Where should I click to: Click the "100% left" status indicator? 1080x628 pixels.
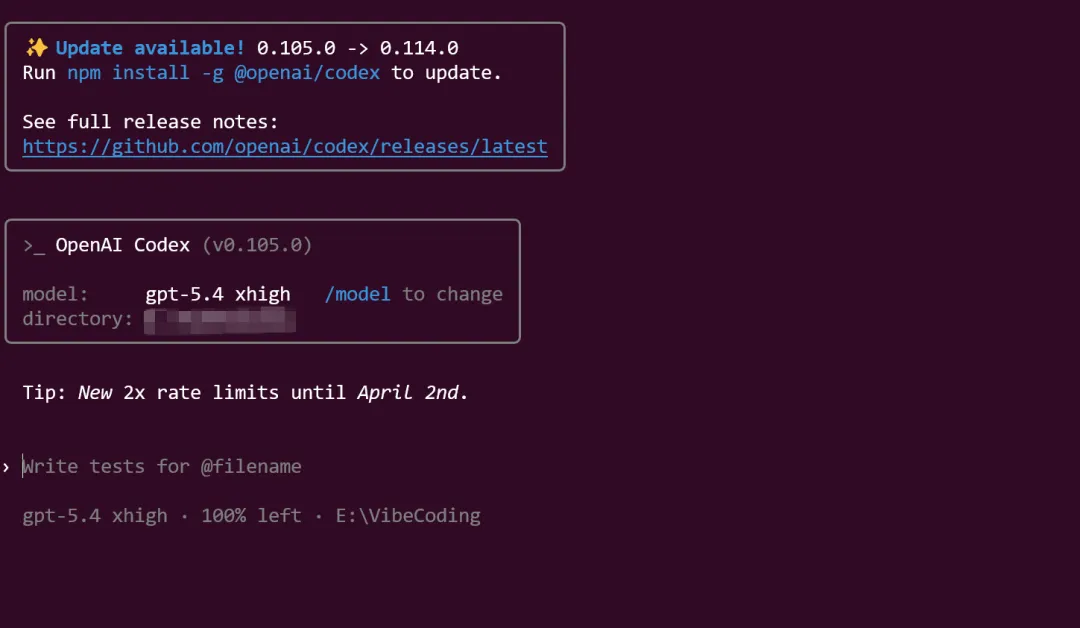point(251,516)
